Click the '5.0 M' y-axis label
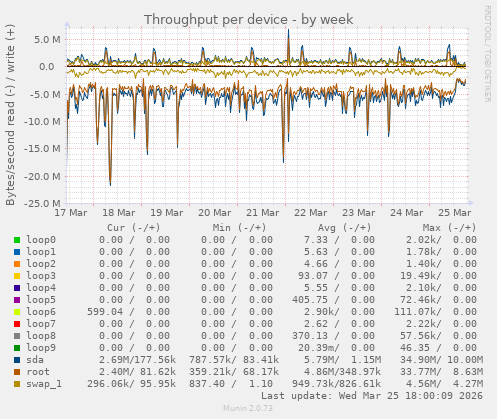The width and height of the screenshot is (497, 419). (47, 40)
